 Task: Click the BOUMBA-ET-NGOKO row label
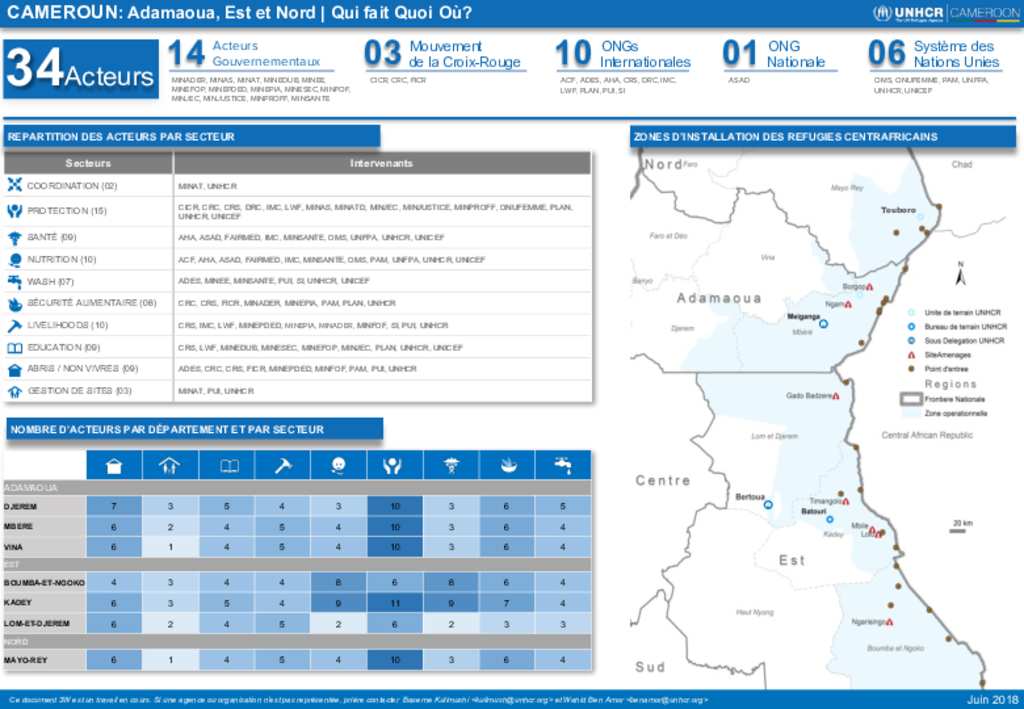(44, 583)
